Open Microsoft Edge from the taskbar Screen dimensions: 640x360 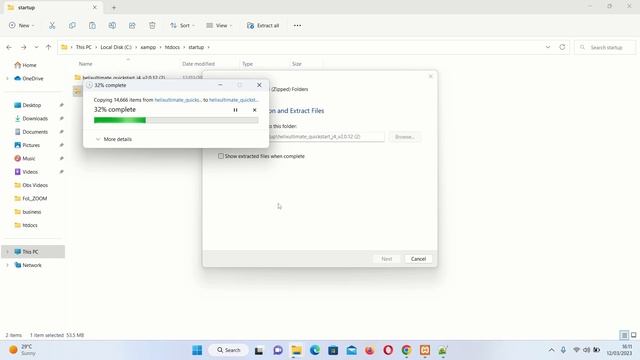(x=315, y=350)
